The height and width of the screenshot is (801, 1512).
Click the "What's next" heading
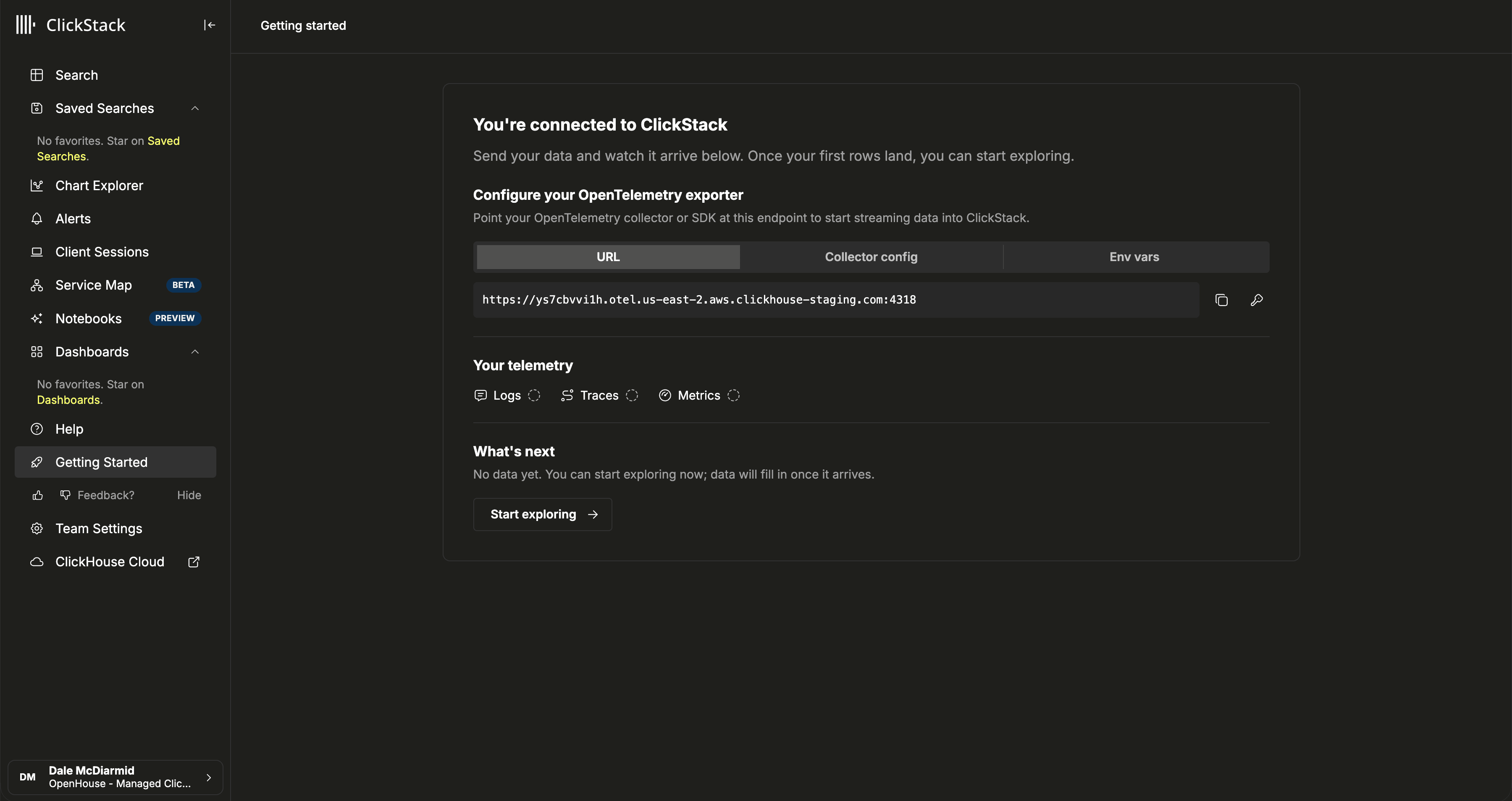coord(514,451)
